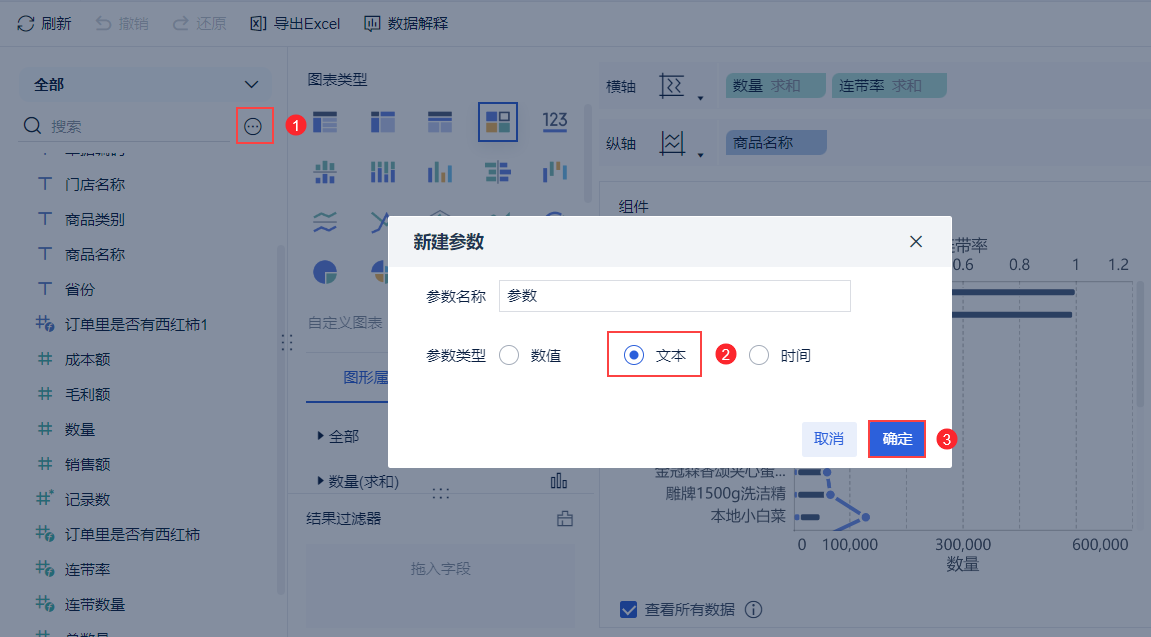Choose the selected custom chart icon

tap(498, 122)
